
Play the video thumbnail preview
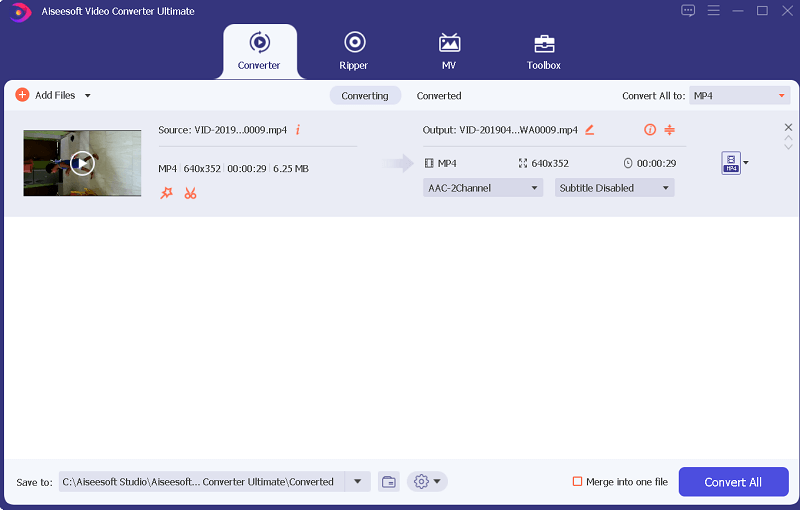(x=82, y=163)
